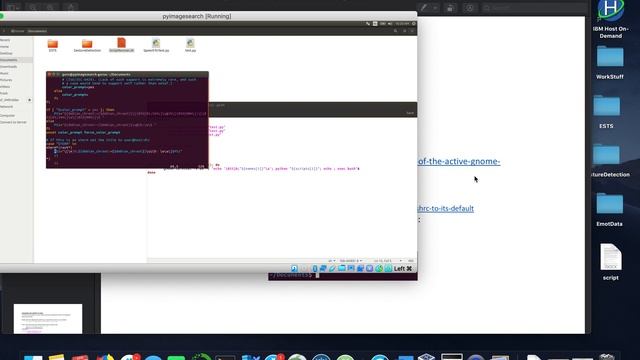
Task: Click the markup pencil icon in Mac toolbar
Action: tap(424, 7)
